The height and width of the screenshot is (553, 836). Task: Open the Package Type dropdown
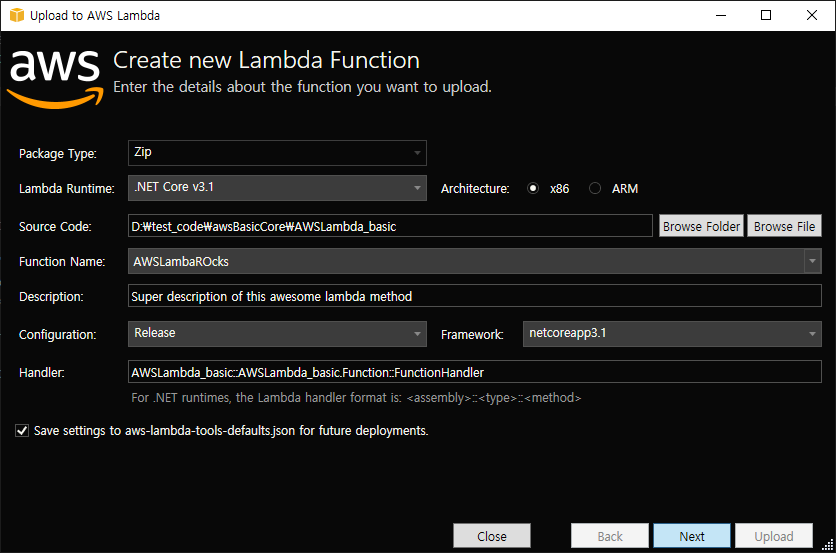(x=277, y=153)
